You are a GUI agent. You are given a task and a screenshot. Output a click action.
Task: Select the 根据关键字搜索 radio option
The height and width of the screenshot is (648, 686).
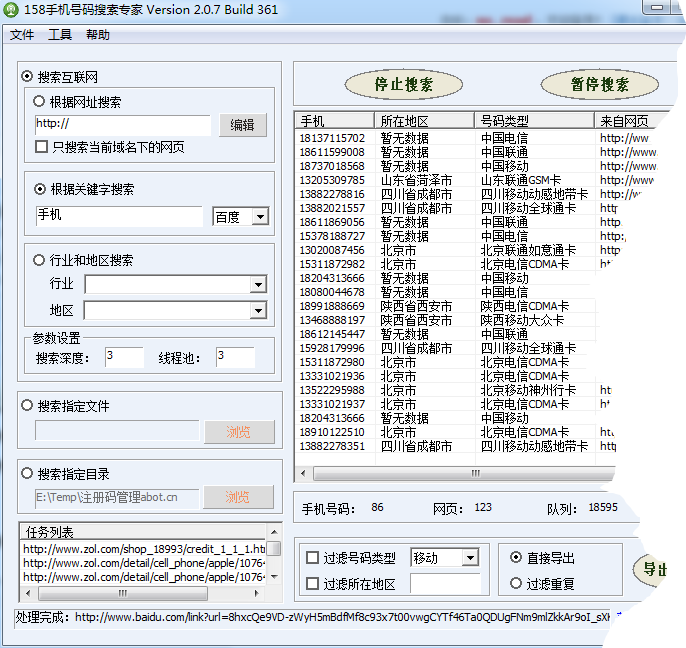click(x=40, y=189)
